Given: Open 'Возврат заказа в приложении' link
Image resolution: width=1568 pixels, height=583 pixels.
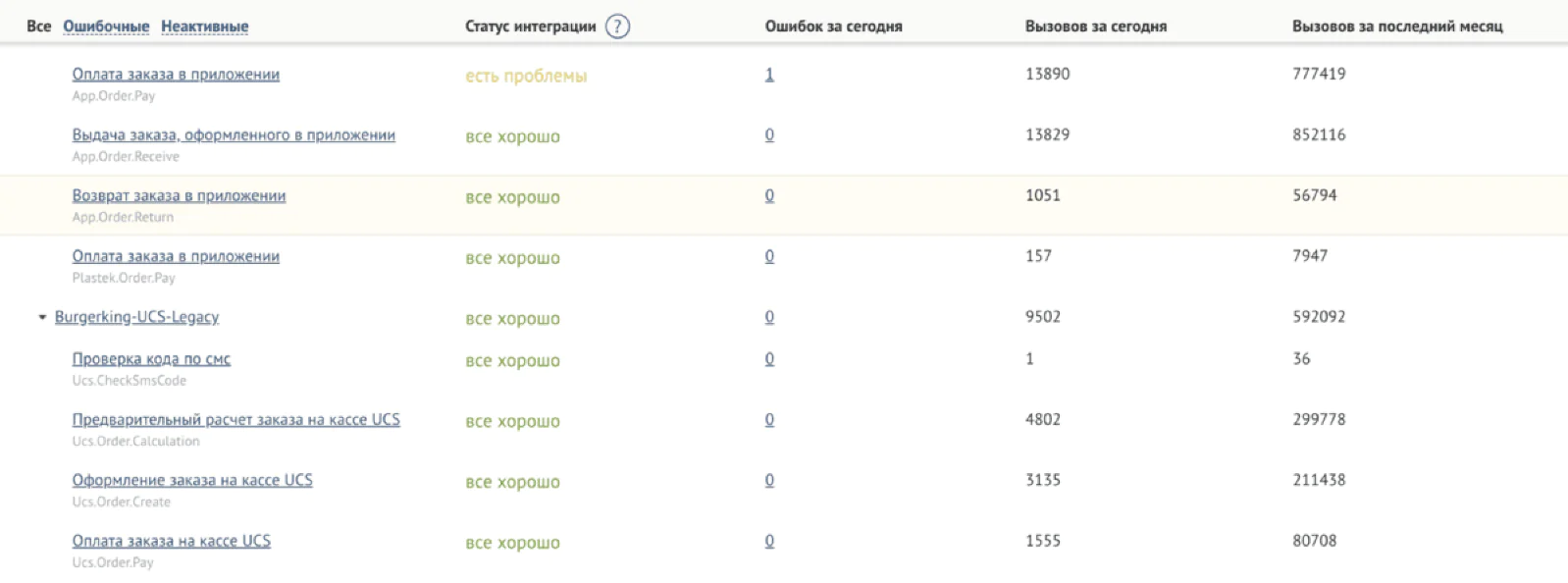Looking at the screenshot, I should (x=179, y=196).
